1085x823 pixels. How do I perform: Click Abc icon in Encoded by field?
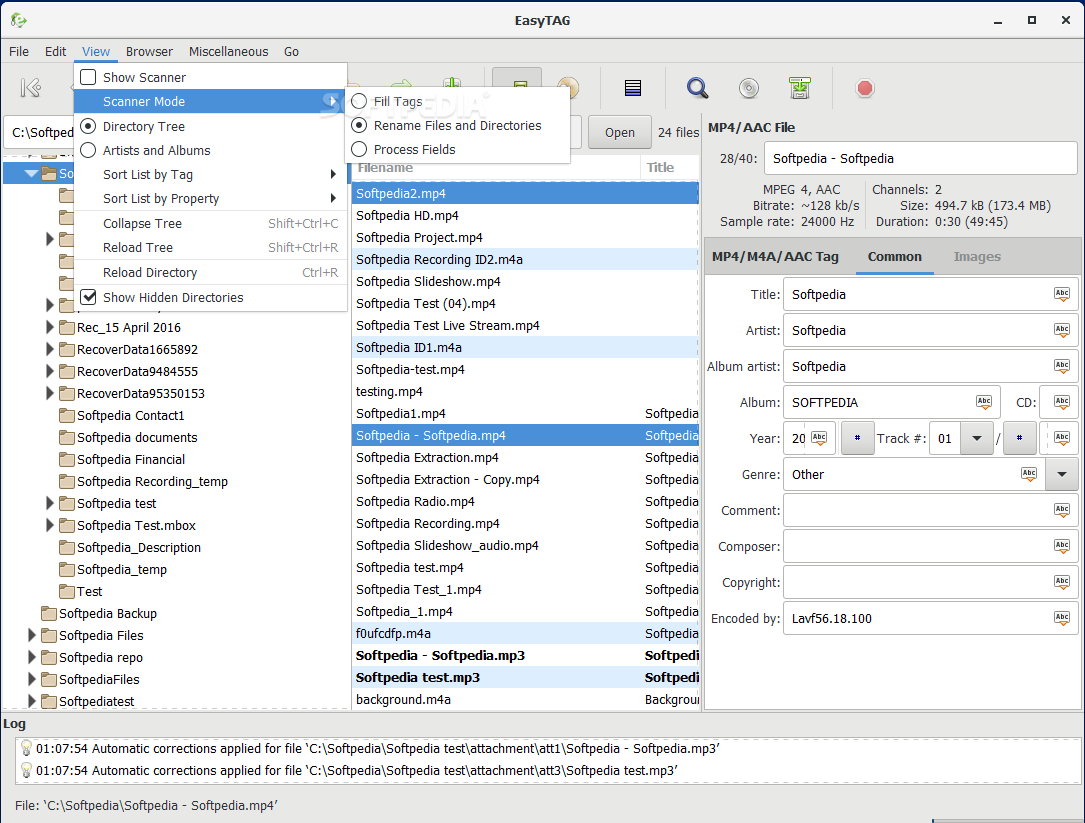pyautogui.click(x=1061, y=618)
